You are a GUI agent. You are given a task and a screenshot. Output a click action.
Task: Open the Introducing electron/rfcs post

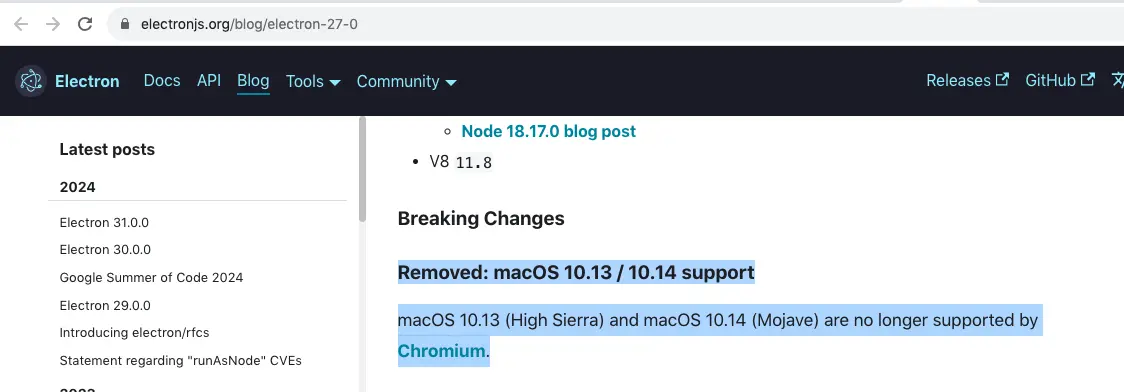(x=134, y=333)
